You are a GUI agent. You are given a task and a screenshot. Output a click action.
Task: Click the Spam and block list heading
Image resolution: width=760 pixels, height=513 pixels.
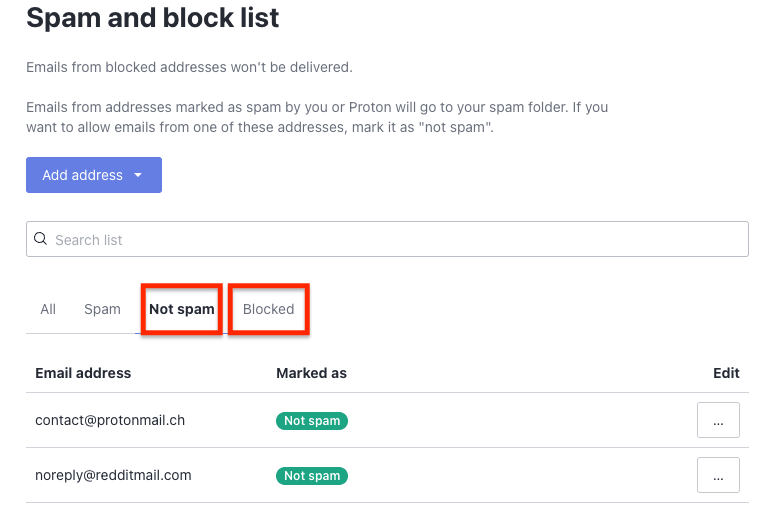click(x=153, y=18)
